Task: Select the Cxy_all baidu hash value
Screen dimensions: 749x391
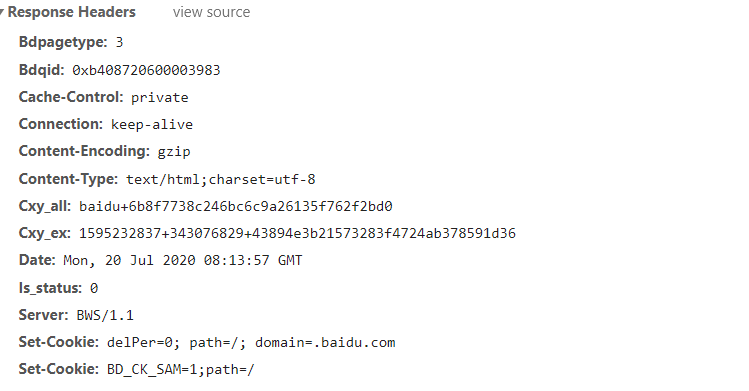Action: tap(235, 206)
